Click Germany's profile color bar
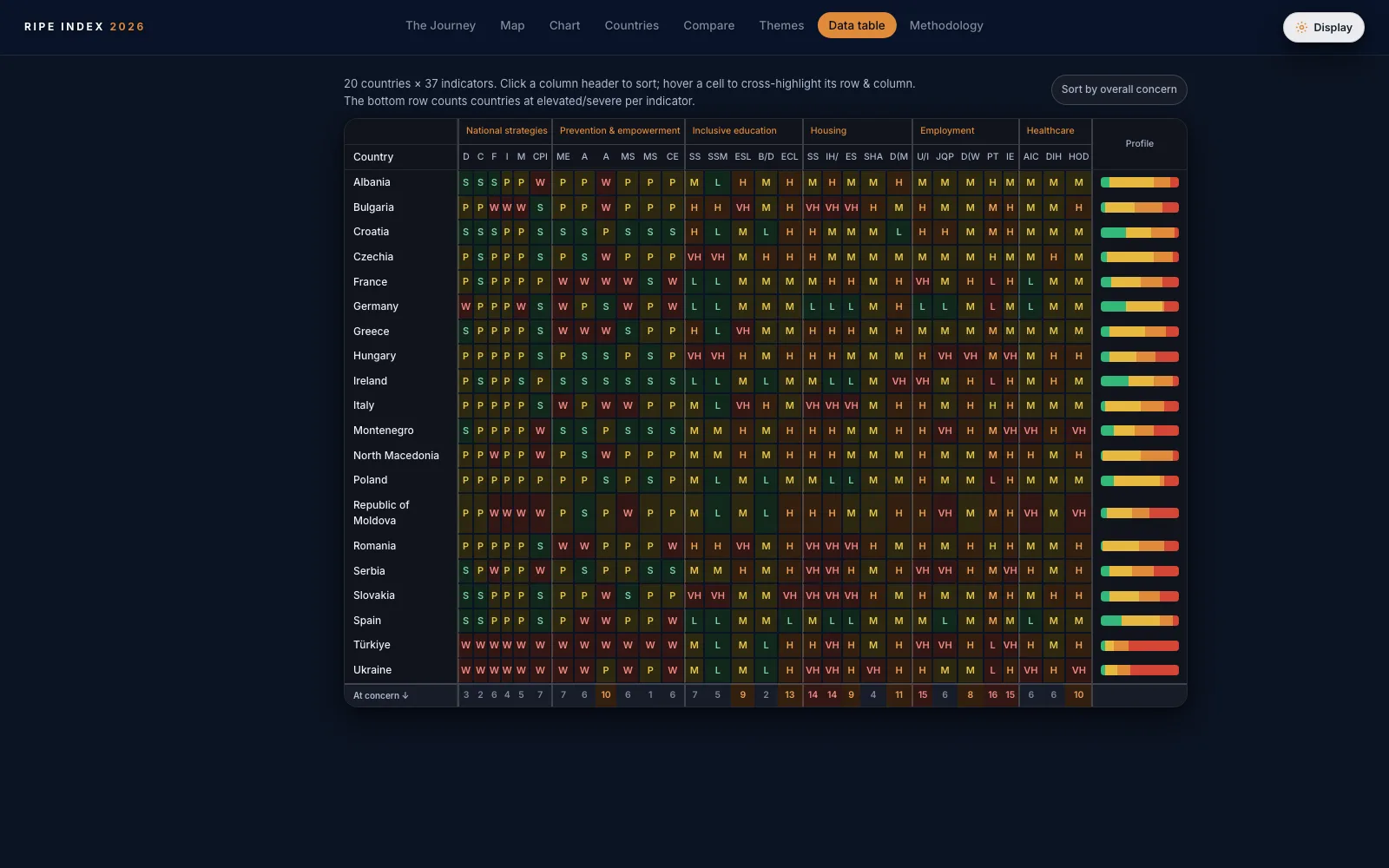This screenshot has width=1389, height=868. (x=1140, y=306)
